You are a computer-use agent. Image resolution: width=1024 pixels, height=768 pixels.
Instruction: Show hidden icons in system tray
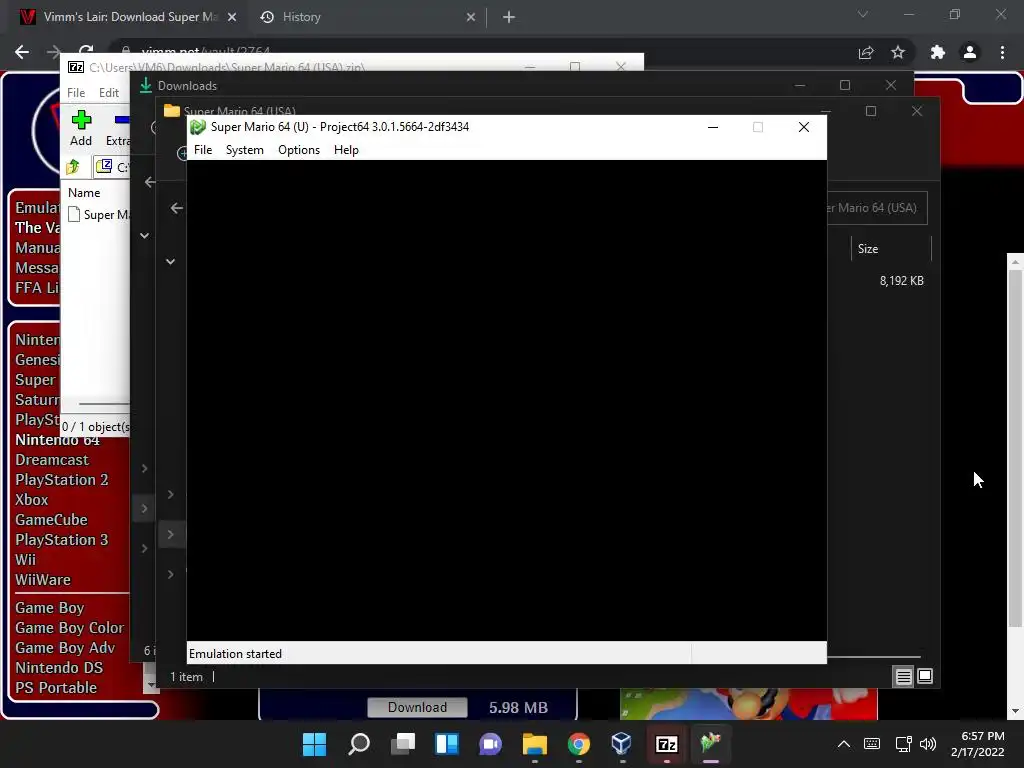(x=844, y=744)
